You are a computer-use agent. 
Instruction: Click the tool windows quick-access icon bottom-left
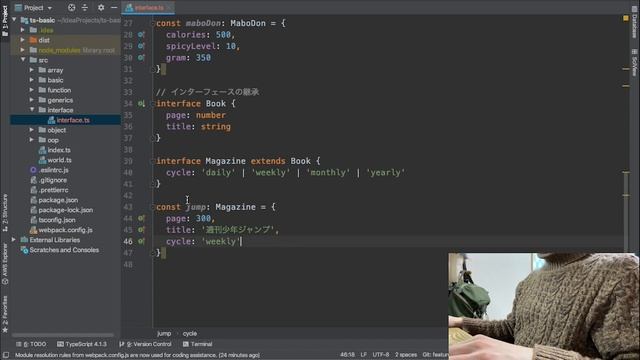click(6, 355)
